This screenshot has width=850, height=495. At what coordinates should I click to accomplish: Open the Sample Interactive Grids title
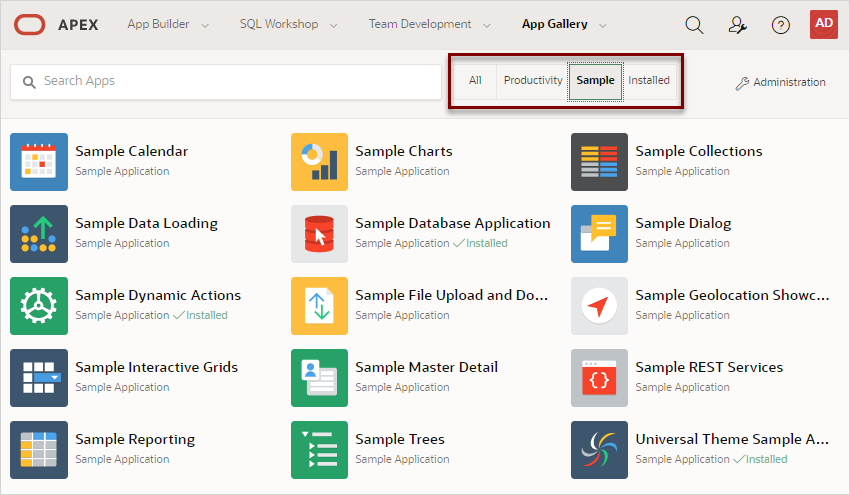click(157, 368)
